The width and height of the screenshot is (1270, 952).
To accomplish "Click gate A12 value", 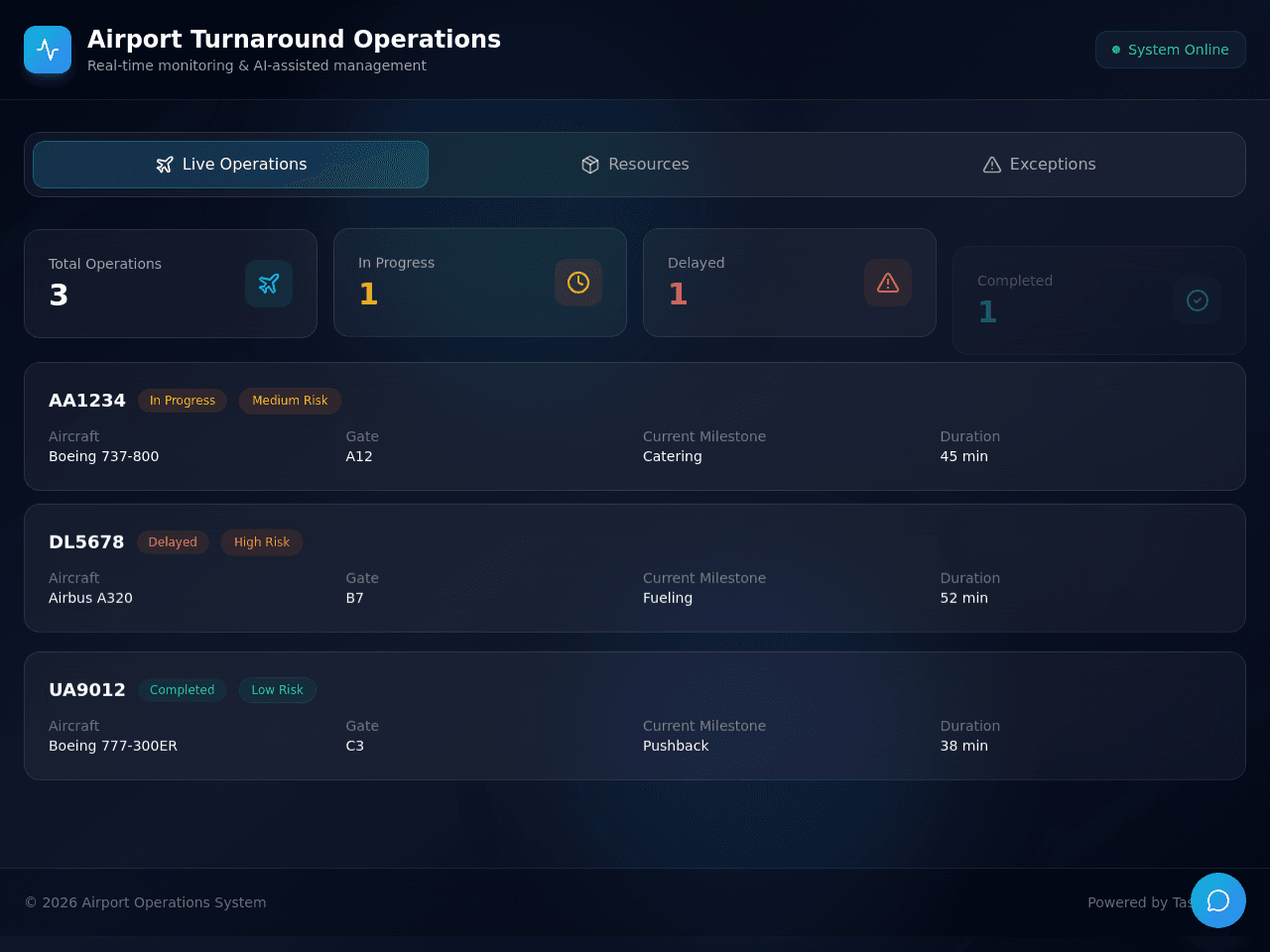I will click(359, 456).
